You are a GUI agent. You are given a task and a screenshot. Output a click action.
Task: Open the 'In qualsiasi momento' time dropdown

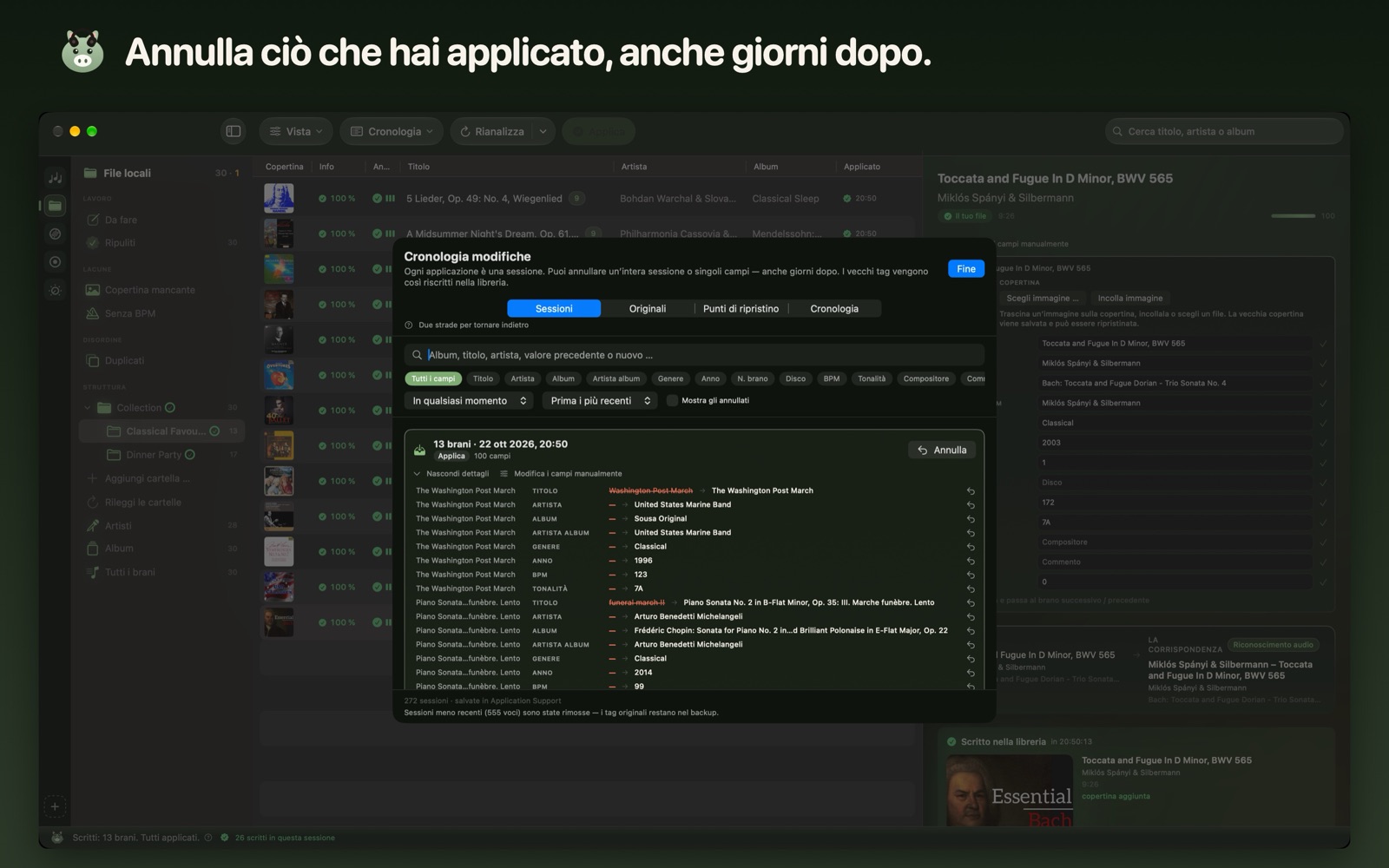click(468, 400)
